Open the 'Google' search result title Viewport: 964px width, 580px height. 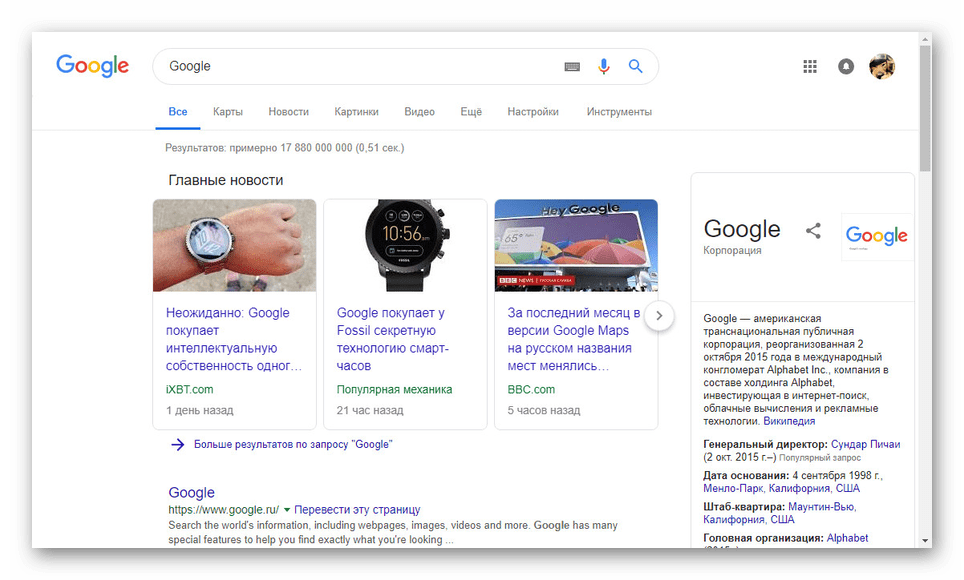coord(191,493)
